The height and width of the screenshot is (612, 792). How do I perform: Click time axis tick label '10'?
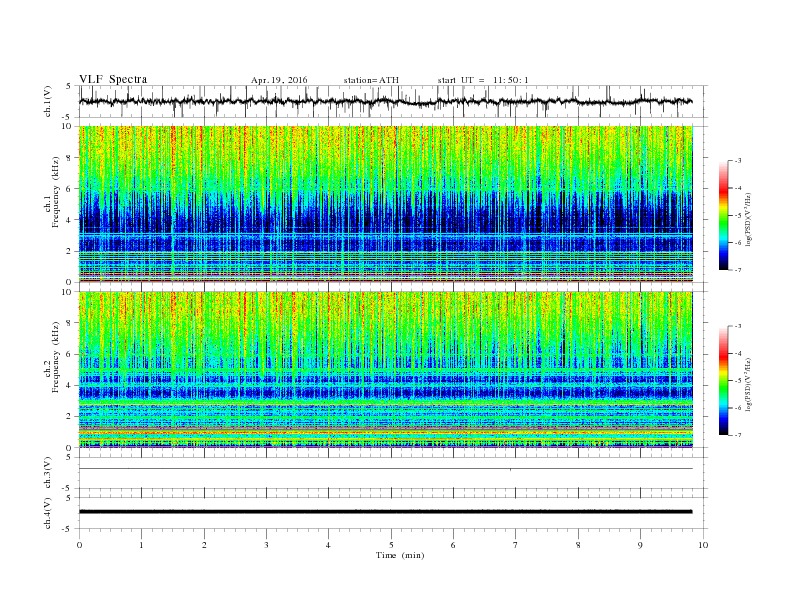[703, 545]
